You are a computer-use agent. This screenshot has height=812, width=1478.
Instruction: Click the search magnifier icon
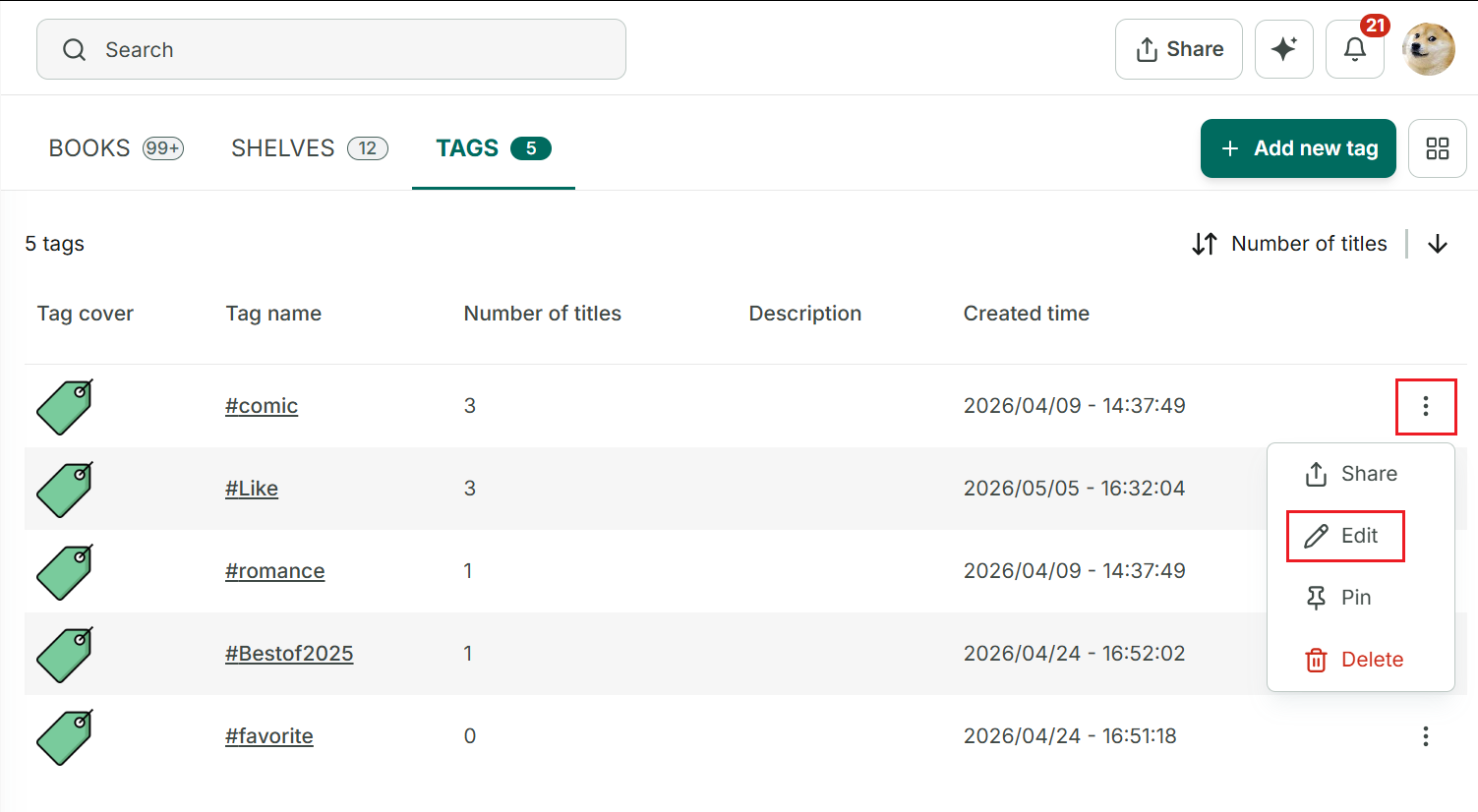75,49
